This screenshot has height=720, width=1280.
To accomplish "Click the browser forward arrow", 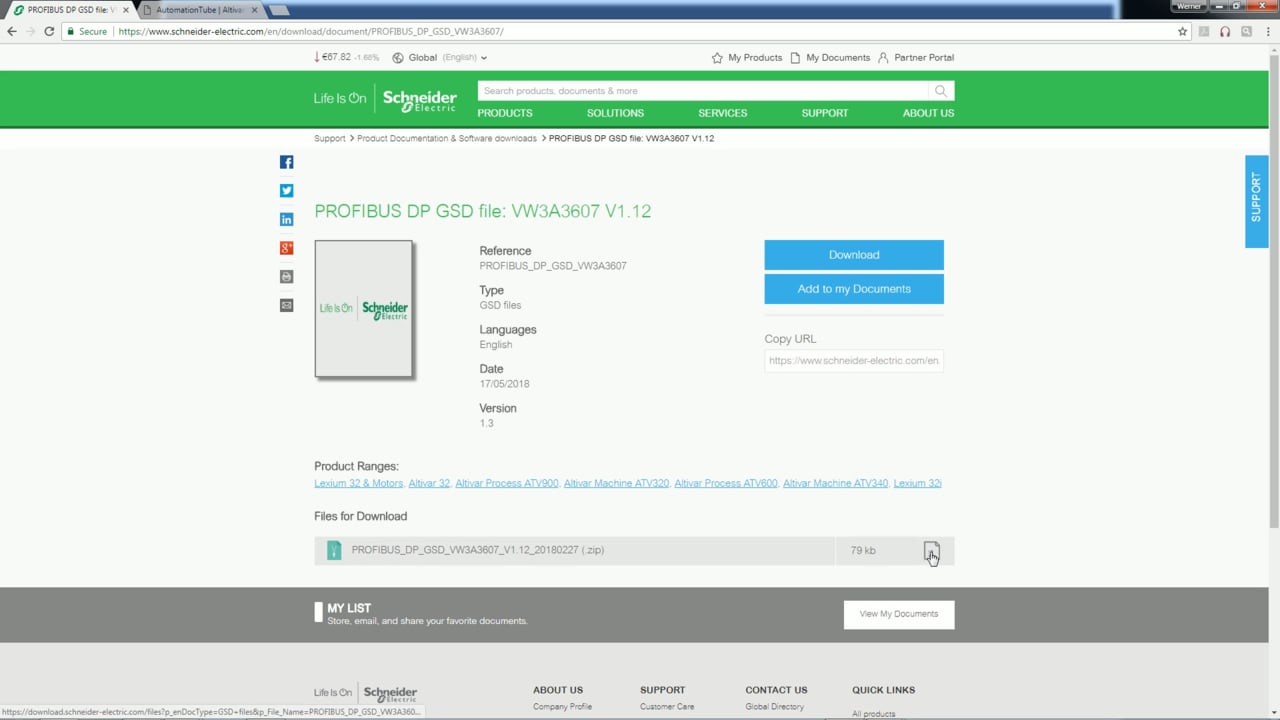I will tap(30, 31).
